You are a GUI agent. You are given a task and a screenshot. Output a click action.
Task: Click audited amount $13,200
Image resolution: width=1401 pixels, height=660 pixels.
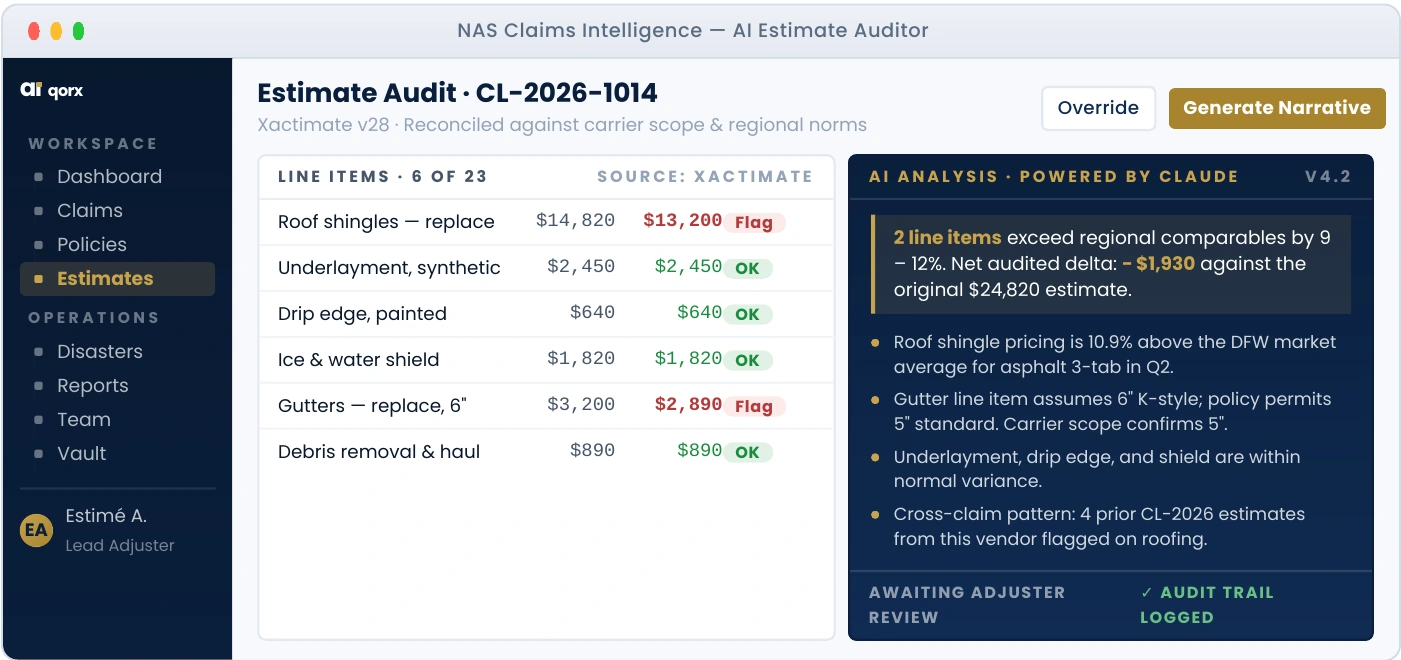tap(682, 221)
